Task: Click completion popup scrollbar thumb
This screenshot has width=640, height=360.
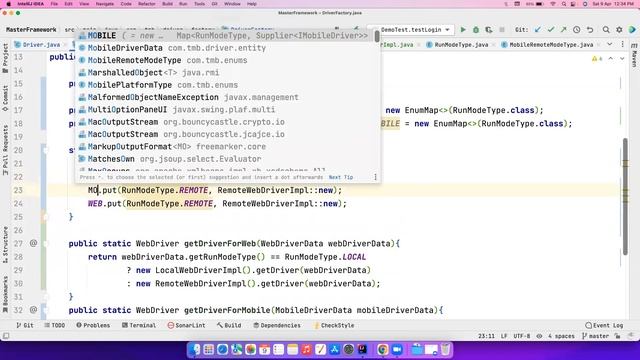Action: (376, 37)
